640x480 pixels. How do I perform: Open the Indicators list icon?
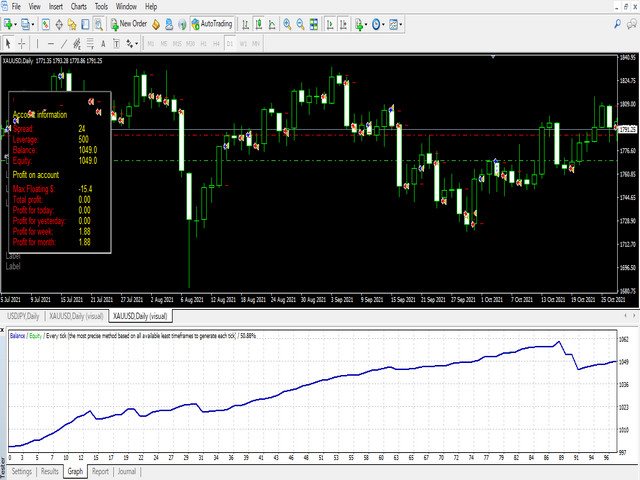pyautogui.click(x=359, y=24)
